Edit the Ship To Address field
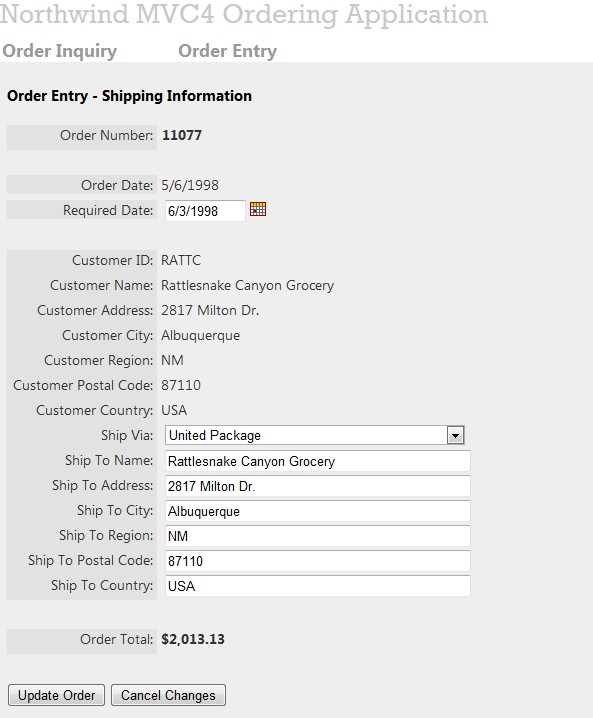 click(x=317, y=486)
